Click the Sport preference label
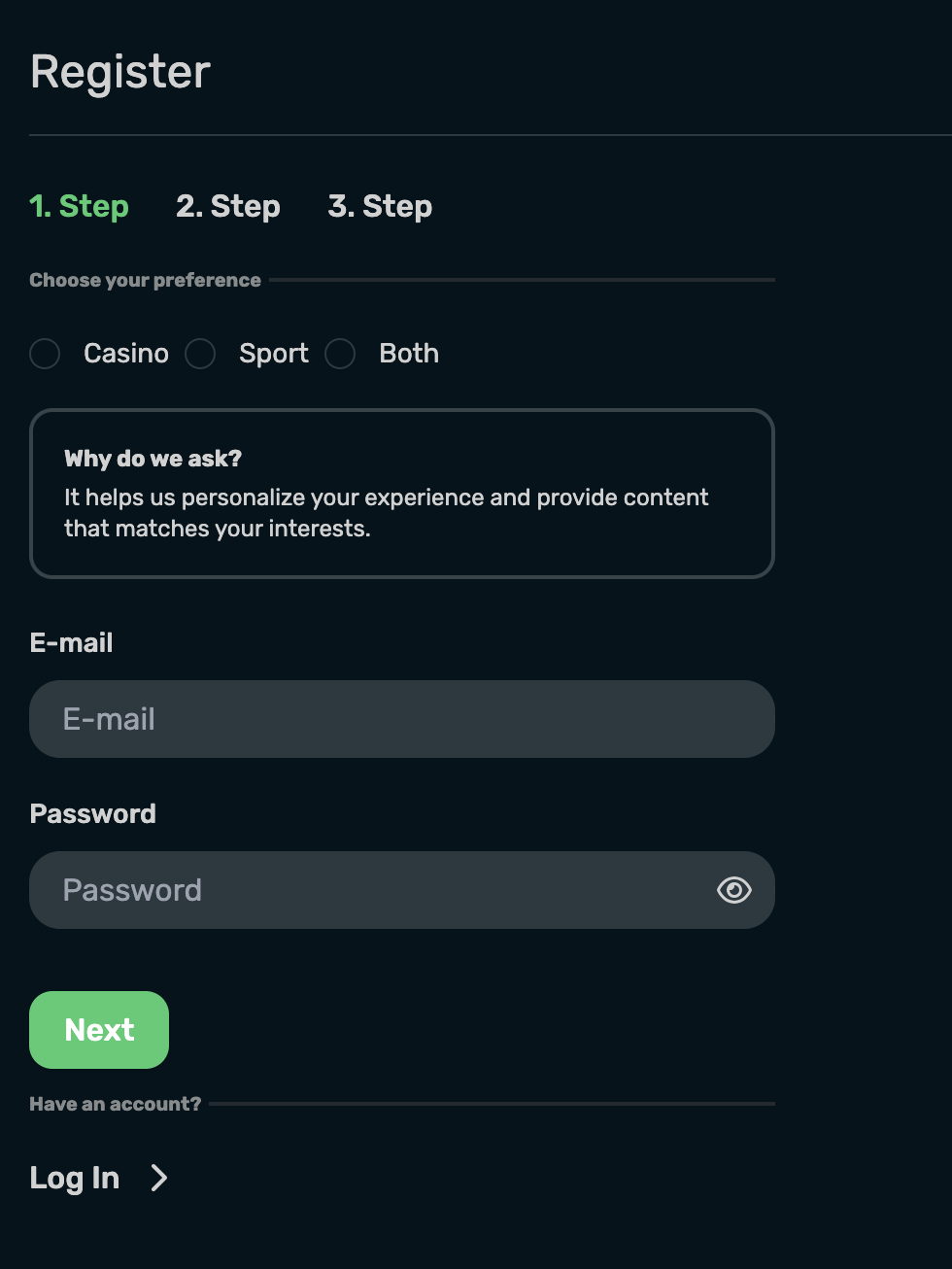Screen dimensions: 952x1269 pos(274,354)
